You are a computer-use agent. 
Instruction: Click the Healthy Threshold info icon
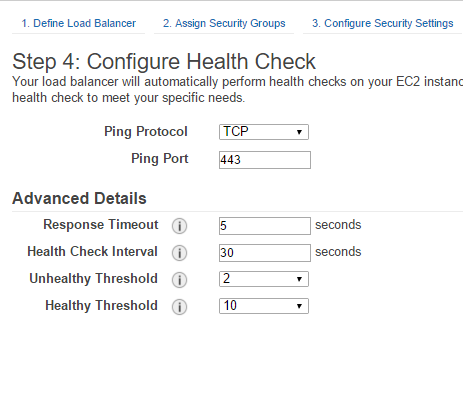179,307
